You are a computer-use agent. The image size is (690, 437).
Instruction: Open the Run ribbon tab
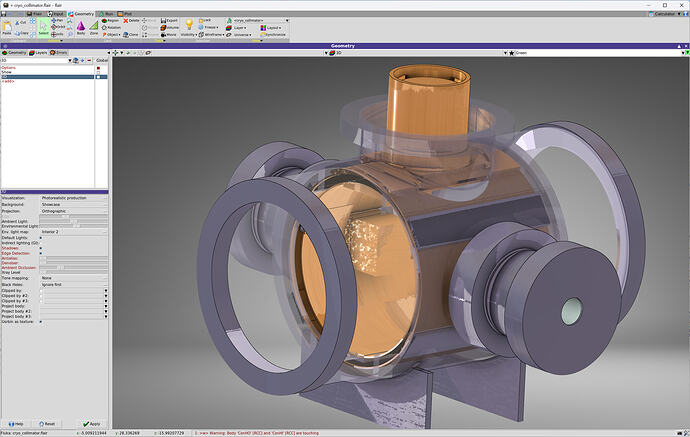tap(106, 14)
